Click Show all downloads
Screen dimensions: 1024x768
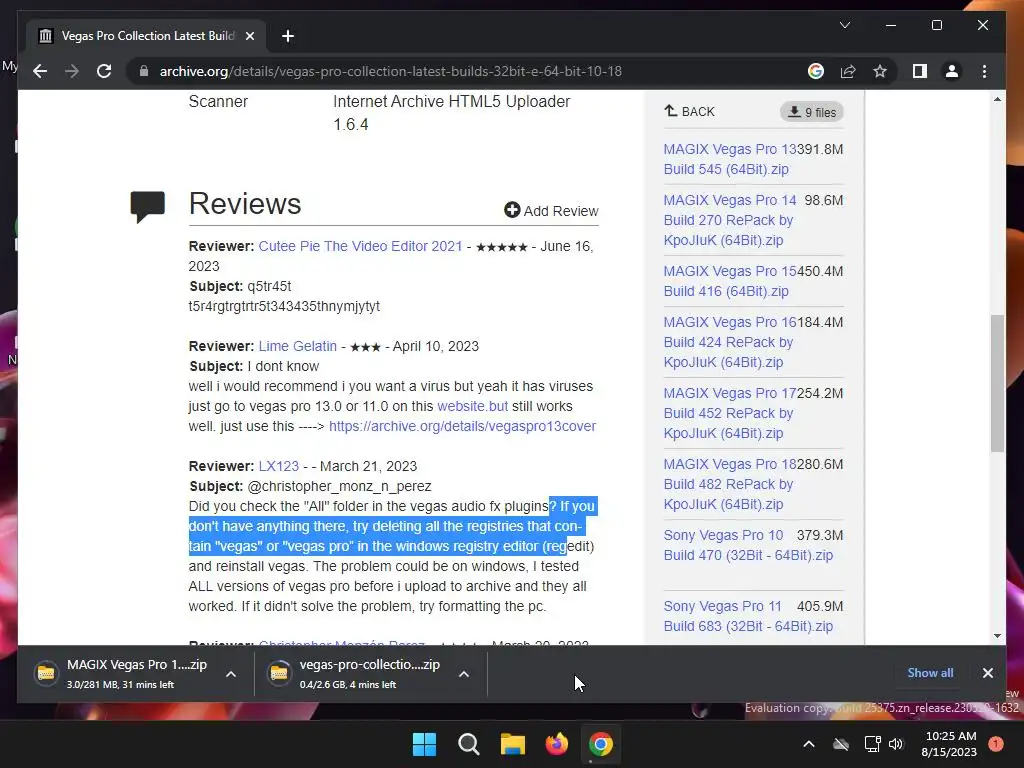coord(930,673)
